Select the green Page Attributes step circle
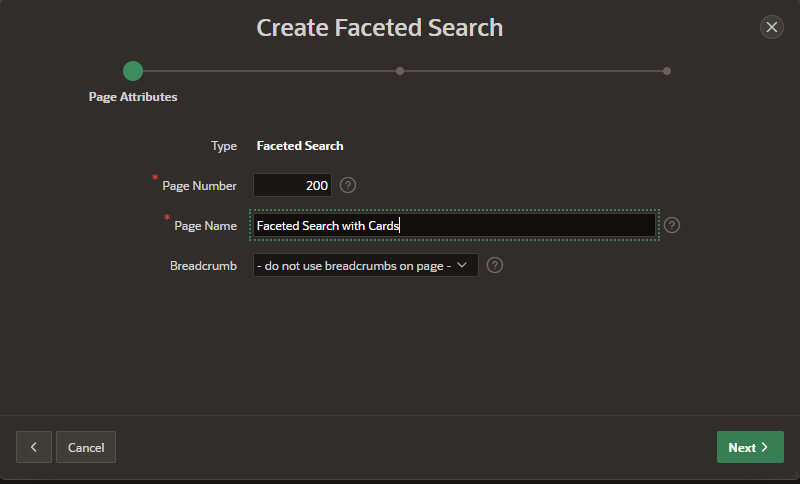Image resolution: width=800 pixels, height=484 pixels. [133, 71]
